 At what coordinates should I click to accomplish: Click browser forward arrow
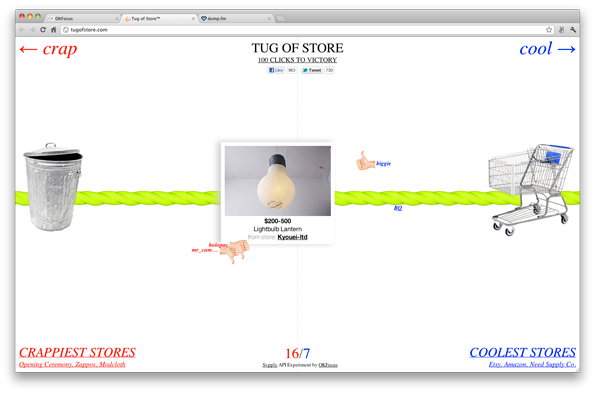[32, 30]
